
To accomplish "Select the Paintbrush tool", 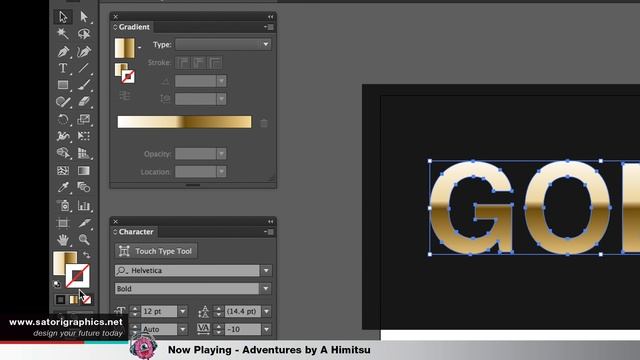I will [x=84, y=85].
